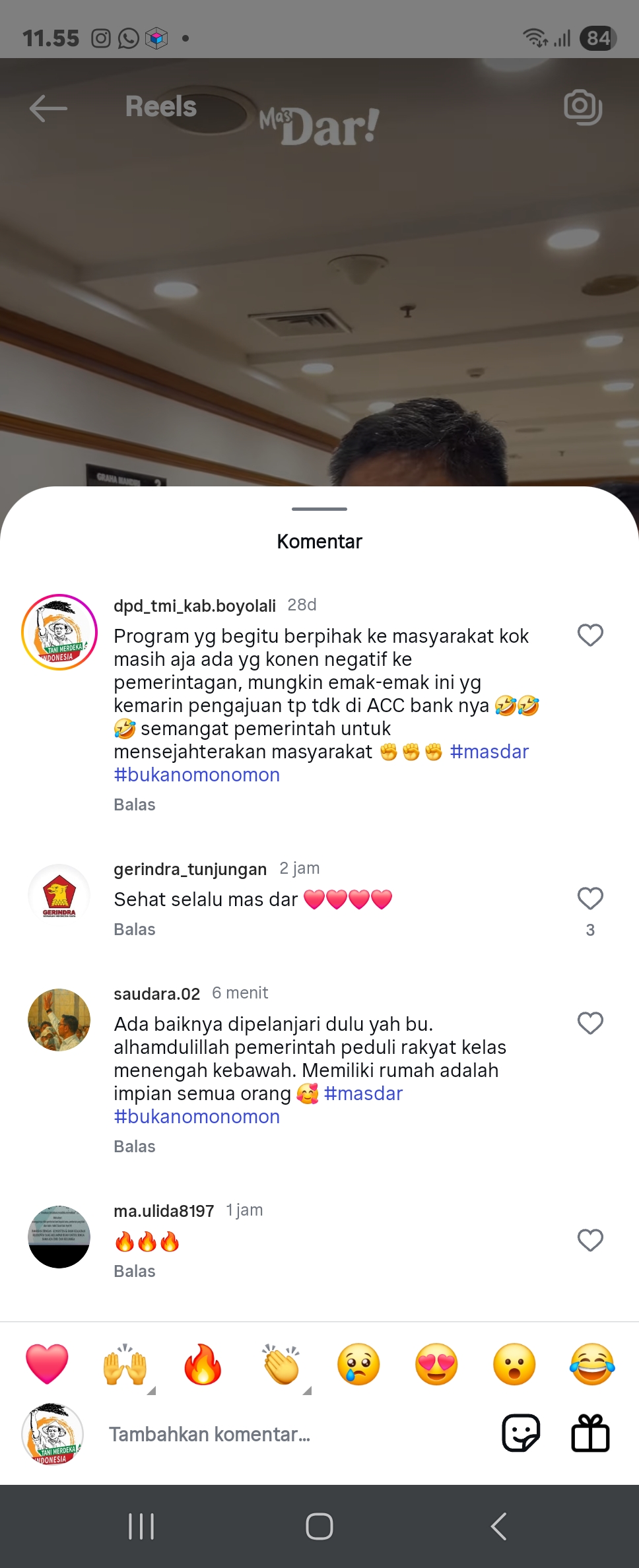Open the sticker/GIF comment icon
The height and width of the screenshot is (1568, 639).
tap(521, 1433)
